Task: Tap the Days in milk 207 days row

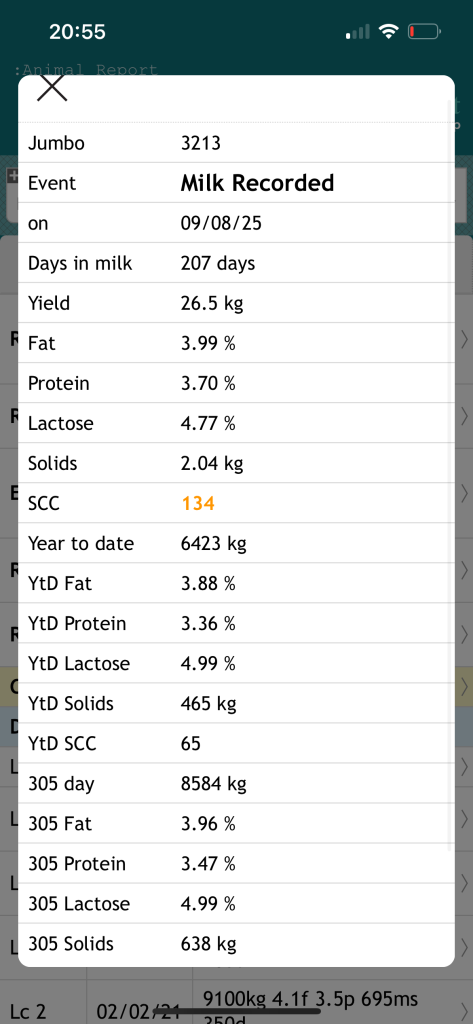Action: pos(236,263)
